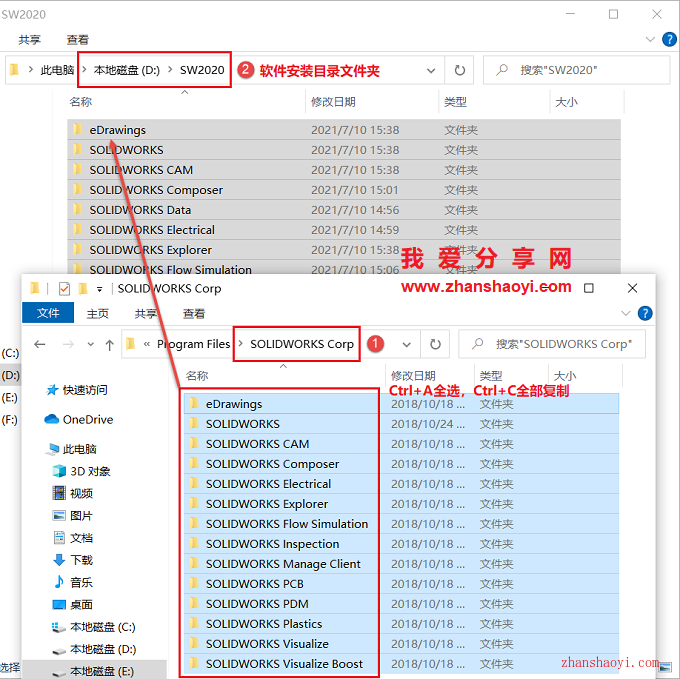Open SOLIDWORKS Corp window system menu icon
The height and width of the screenshot is (679, 680).
pos(35,288)
